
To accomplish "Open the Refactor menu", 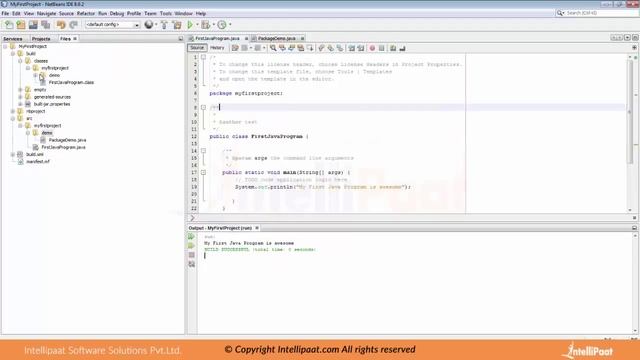I will point(86,13).
